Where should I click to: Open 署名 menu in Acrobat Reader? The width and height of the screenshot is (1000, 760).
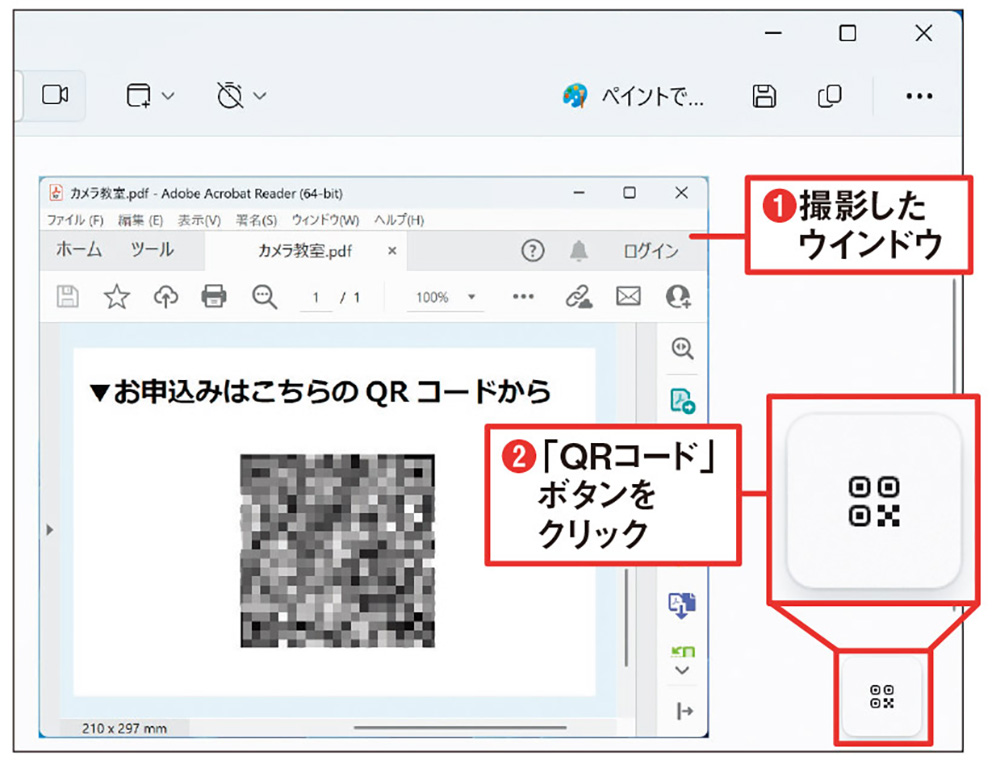pos(256,221)
